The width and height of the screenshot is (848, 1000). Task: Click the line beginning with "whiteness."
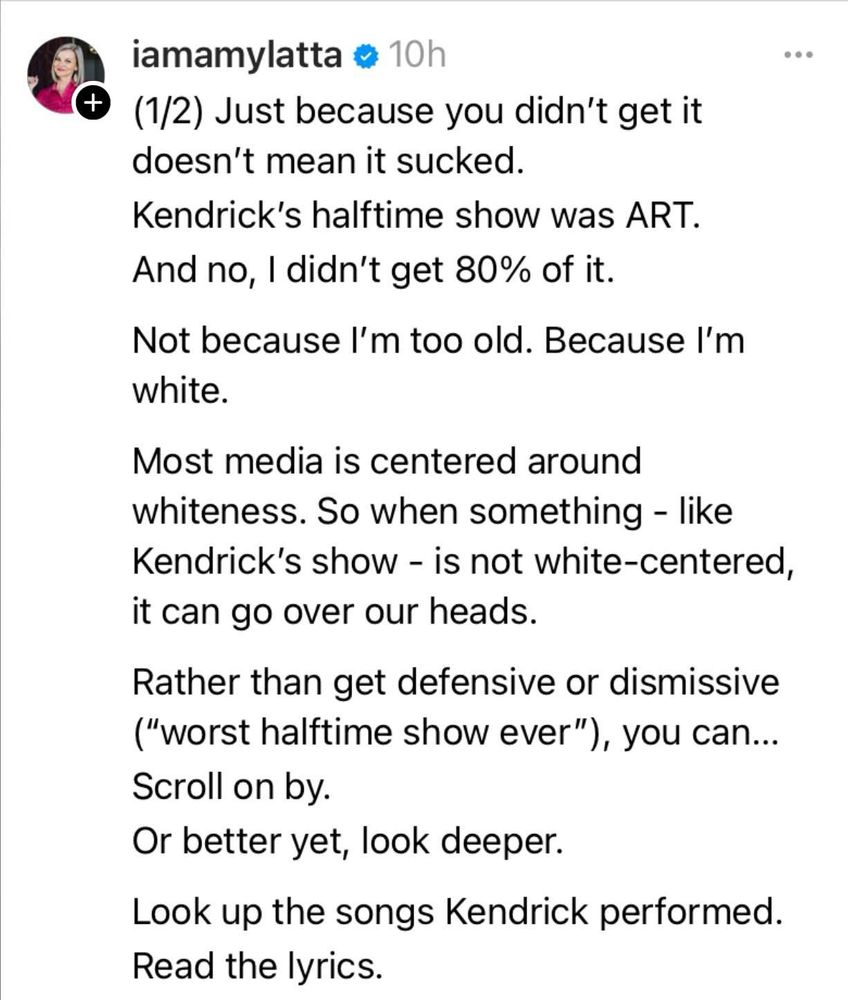(x=432, y=511)
